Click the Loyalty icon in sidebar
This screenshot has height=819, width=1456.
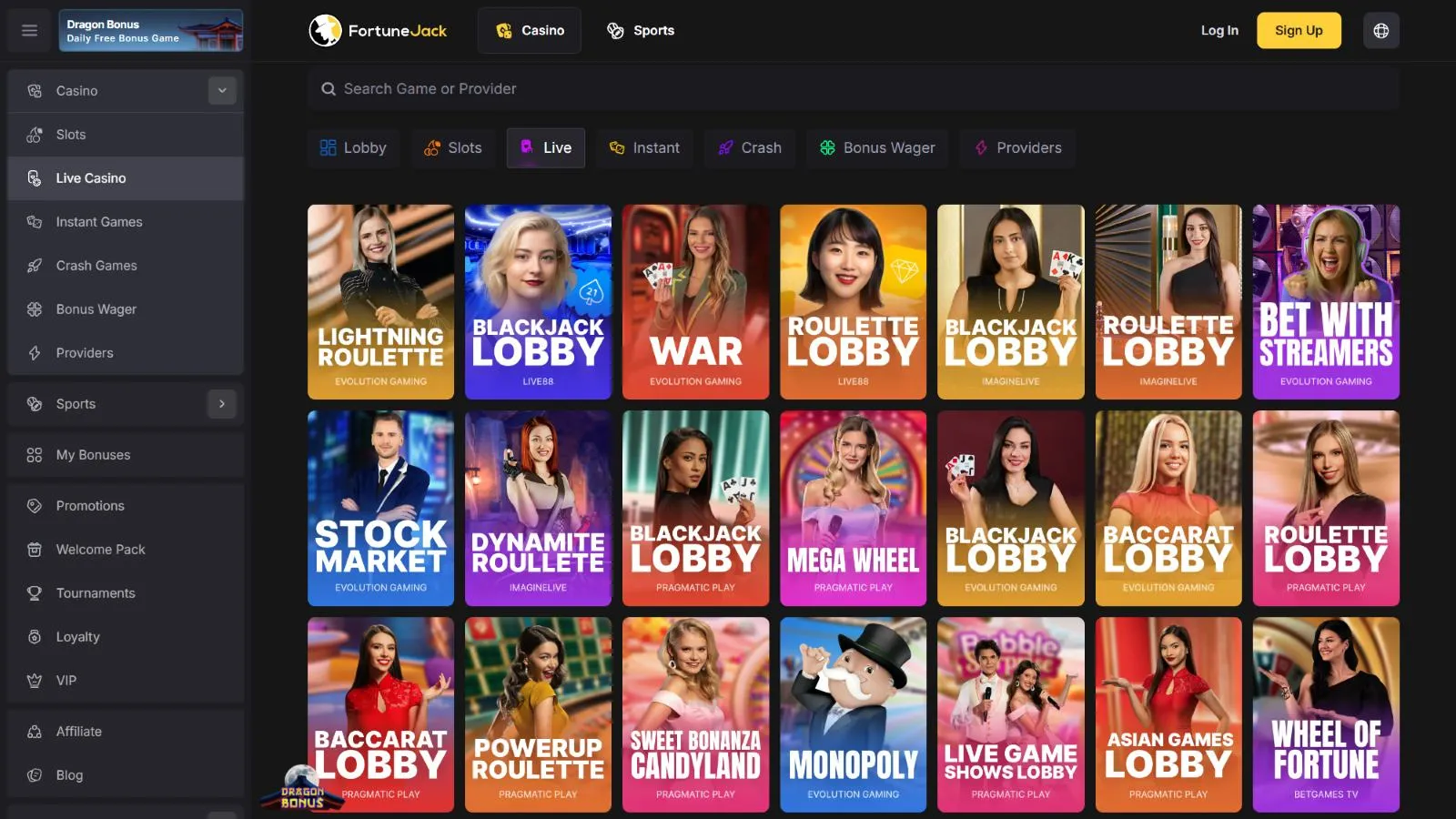35,637
